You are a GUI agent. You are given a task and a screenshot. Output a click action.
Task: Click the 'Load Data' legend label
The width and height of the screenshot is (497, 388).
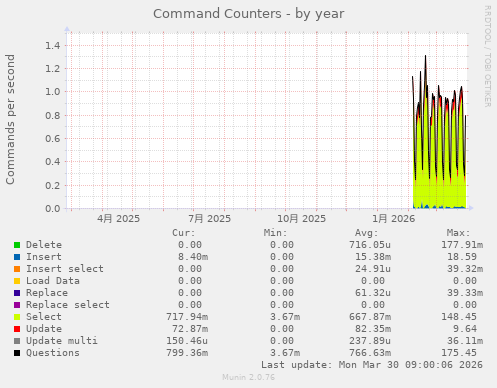tap(53, 281)
